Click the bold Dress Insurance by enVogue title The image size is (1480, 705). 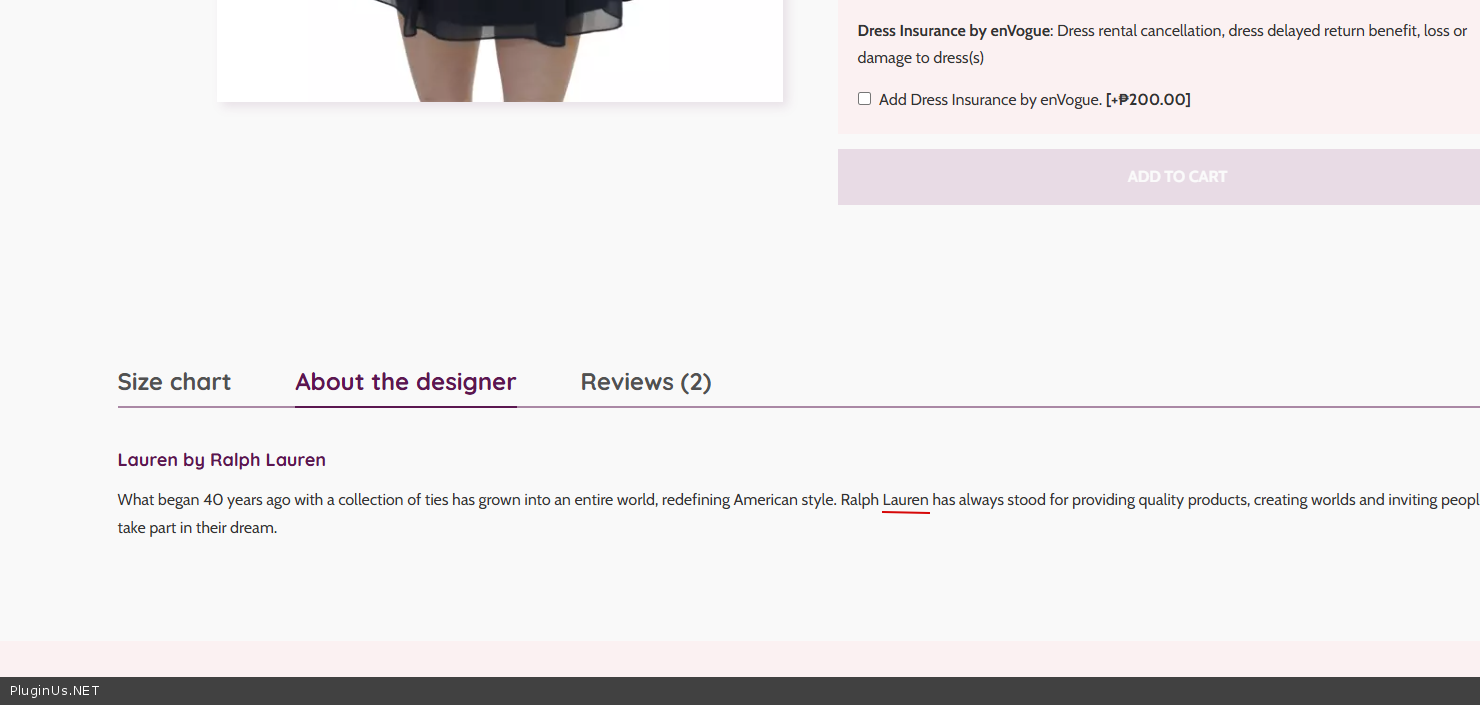tap(953, 31)
